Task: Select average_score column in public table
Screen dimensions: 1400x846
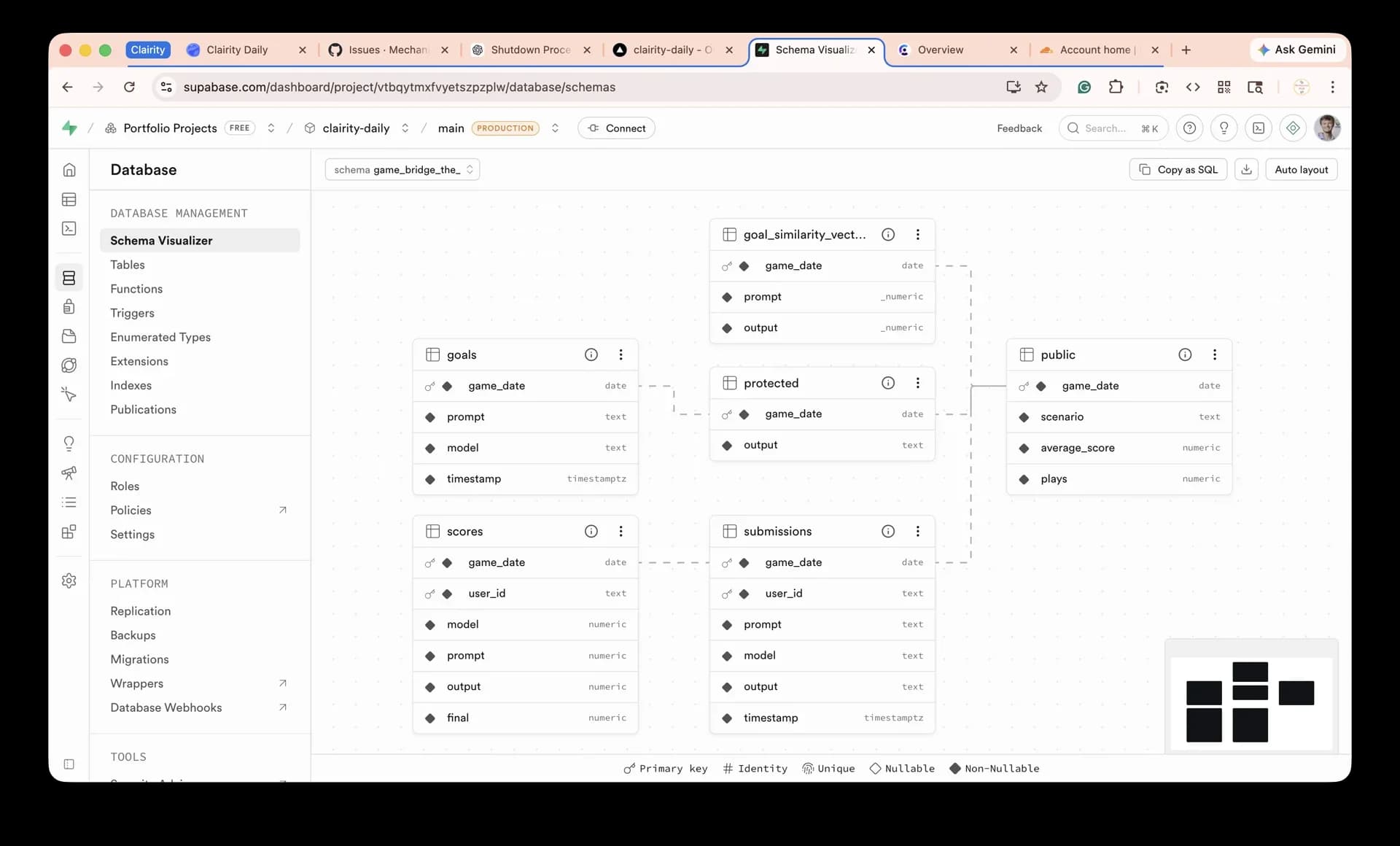Action: pyautogui.click(x=1119, y=448)
